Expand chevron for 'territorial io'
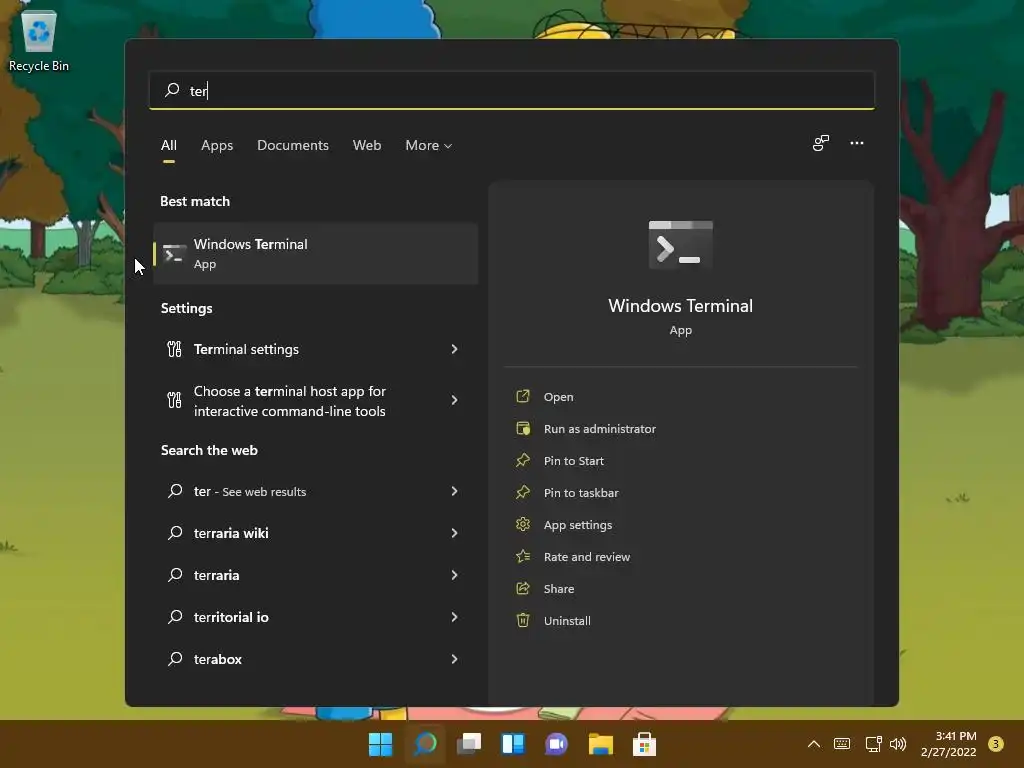This screenshot has width=1024, height=768. [x=455, y=617]
